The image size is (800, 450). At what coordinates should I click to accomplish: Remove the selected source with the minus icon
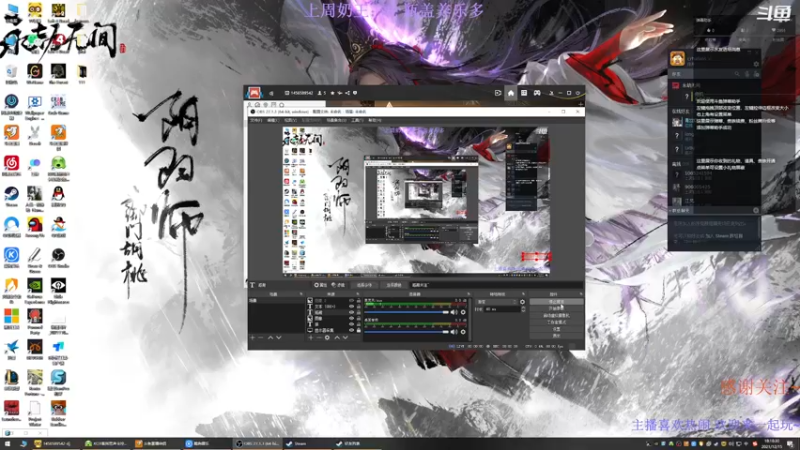(319, 337)
